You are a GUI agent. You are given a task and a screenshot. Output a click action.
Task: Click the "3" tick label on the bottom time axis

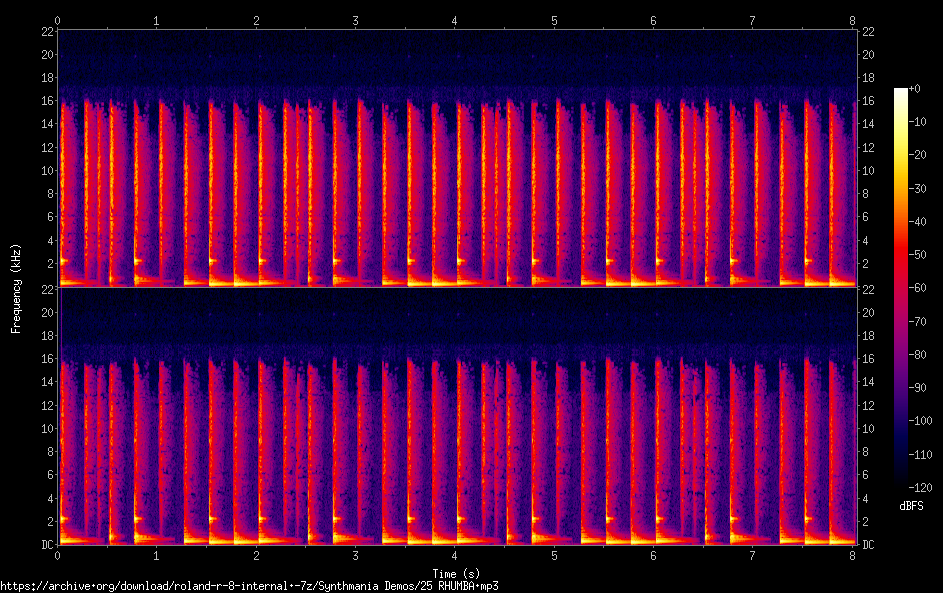pos(355,556)
